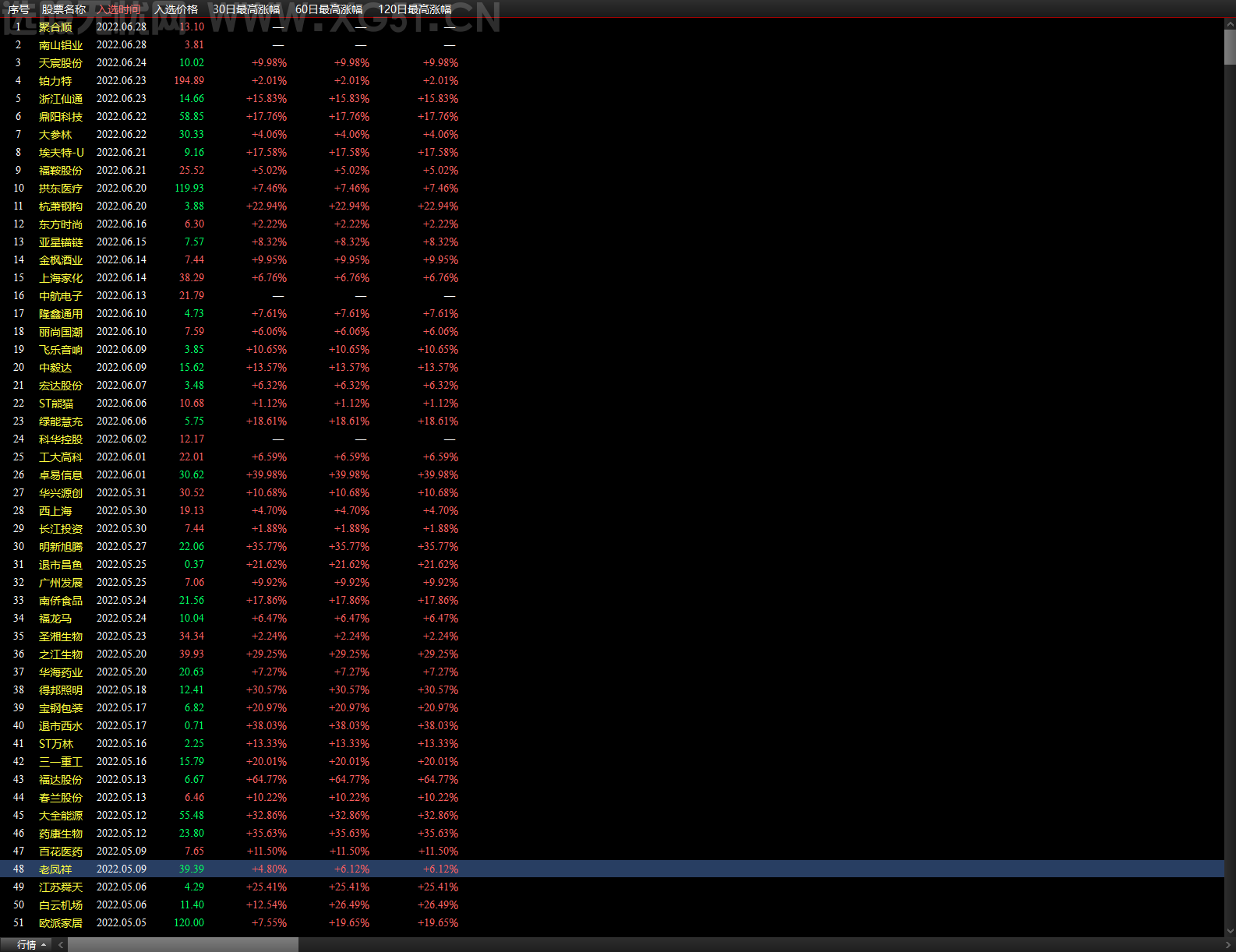Click the 60日最高涨幅 column header
1236x952 pixels.
(329, 9)
